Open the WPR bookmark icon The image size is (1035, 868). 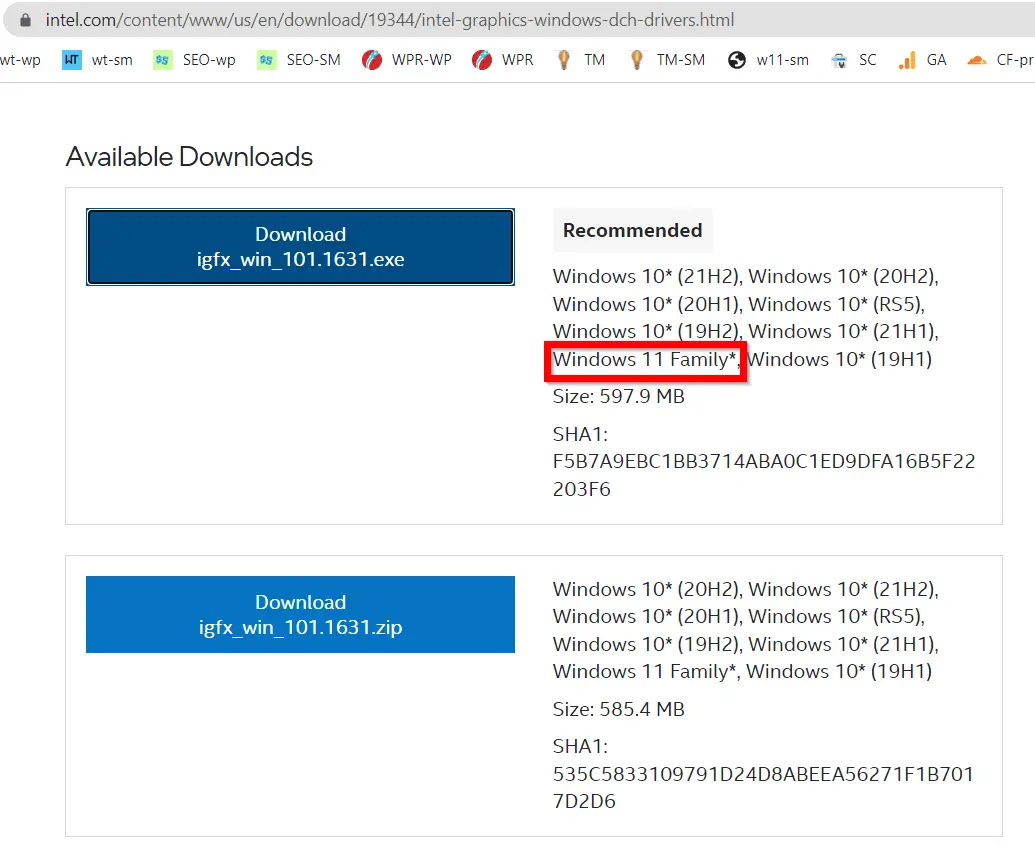(x=482, y=60)
